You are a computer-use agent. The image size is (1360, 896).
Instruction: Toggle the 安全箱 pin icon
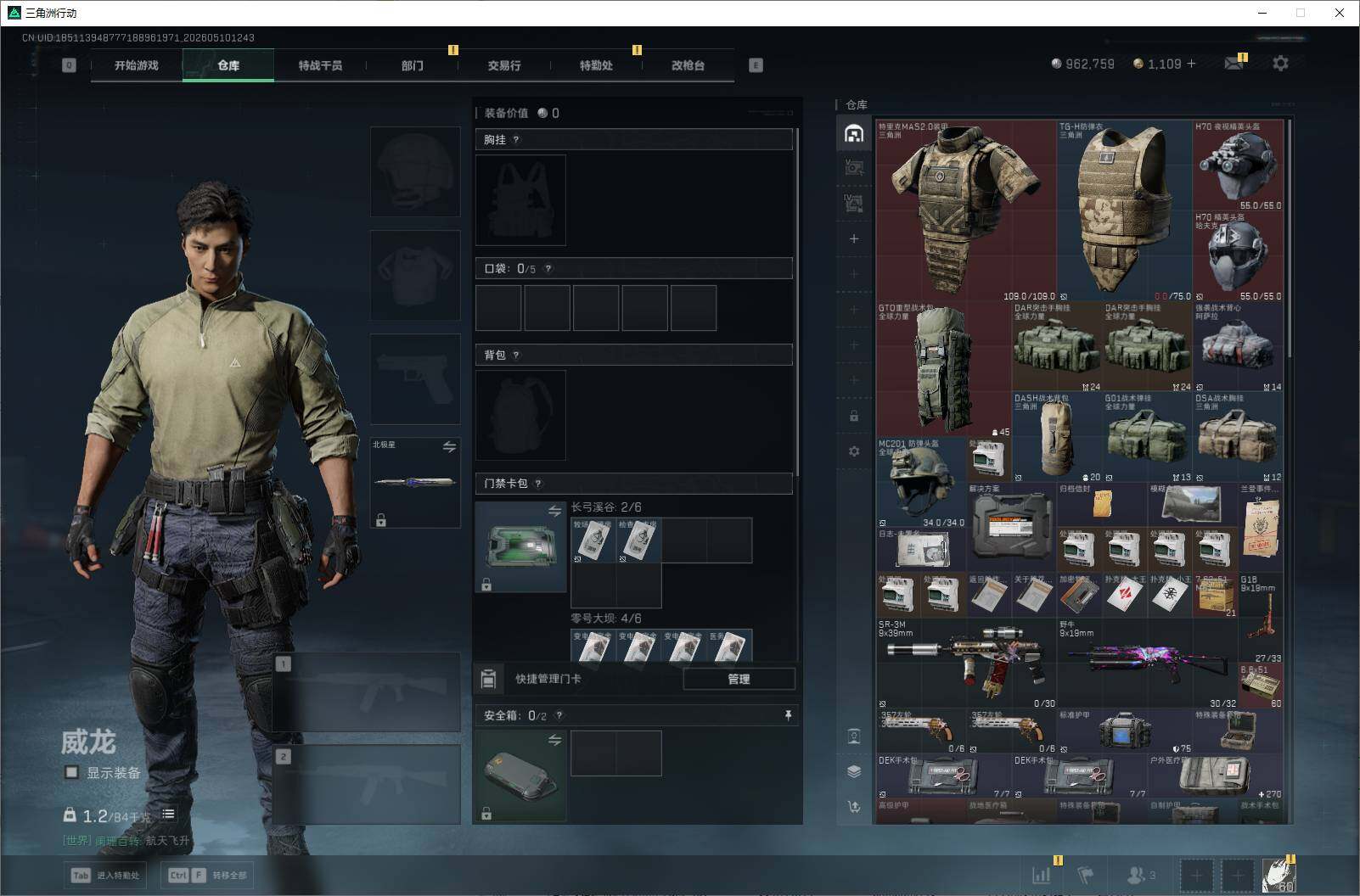point(788,716)
